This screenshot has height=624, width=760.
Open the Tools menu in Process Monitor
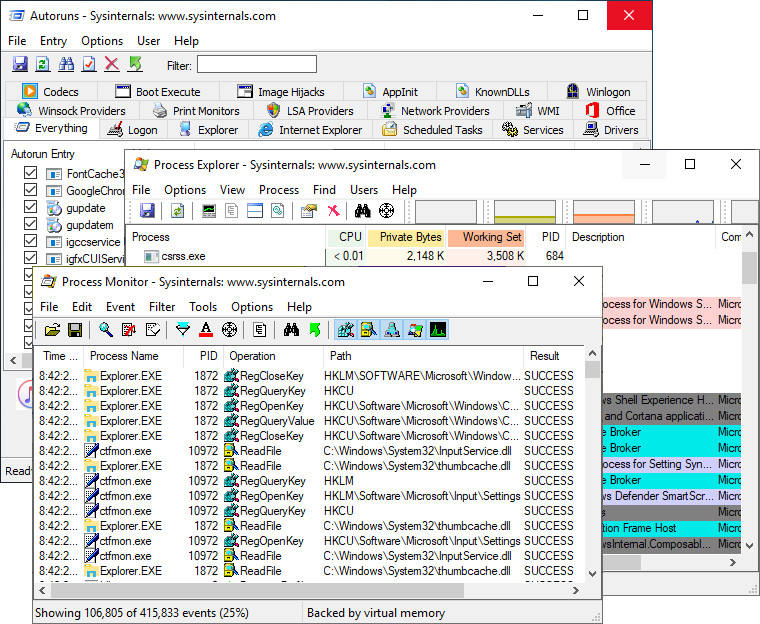203,307
